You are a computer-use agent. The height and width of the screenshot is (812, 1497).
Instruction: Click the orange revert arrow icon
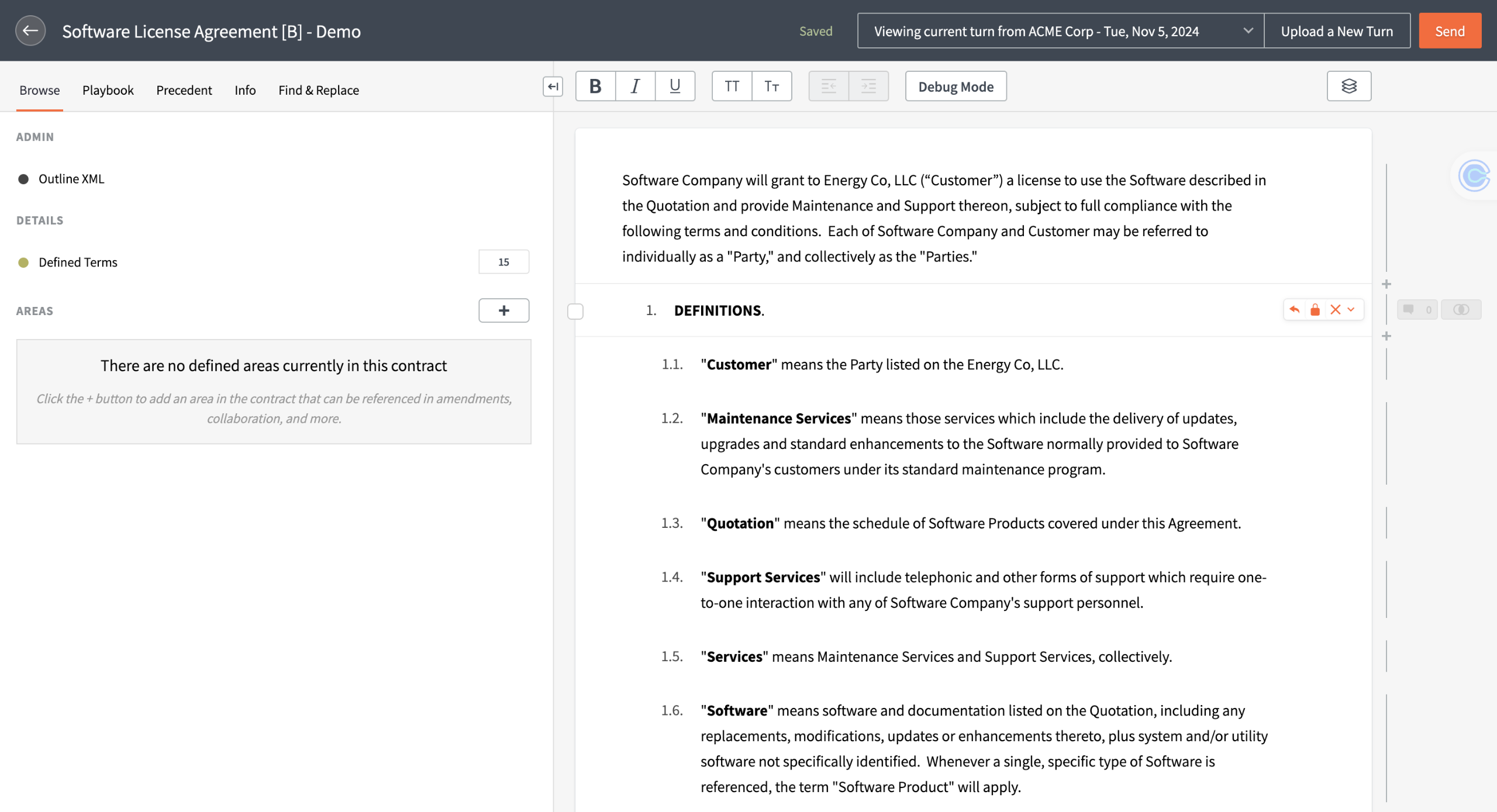pos(1295,310)
